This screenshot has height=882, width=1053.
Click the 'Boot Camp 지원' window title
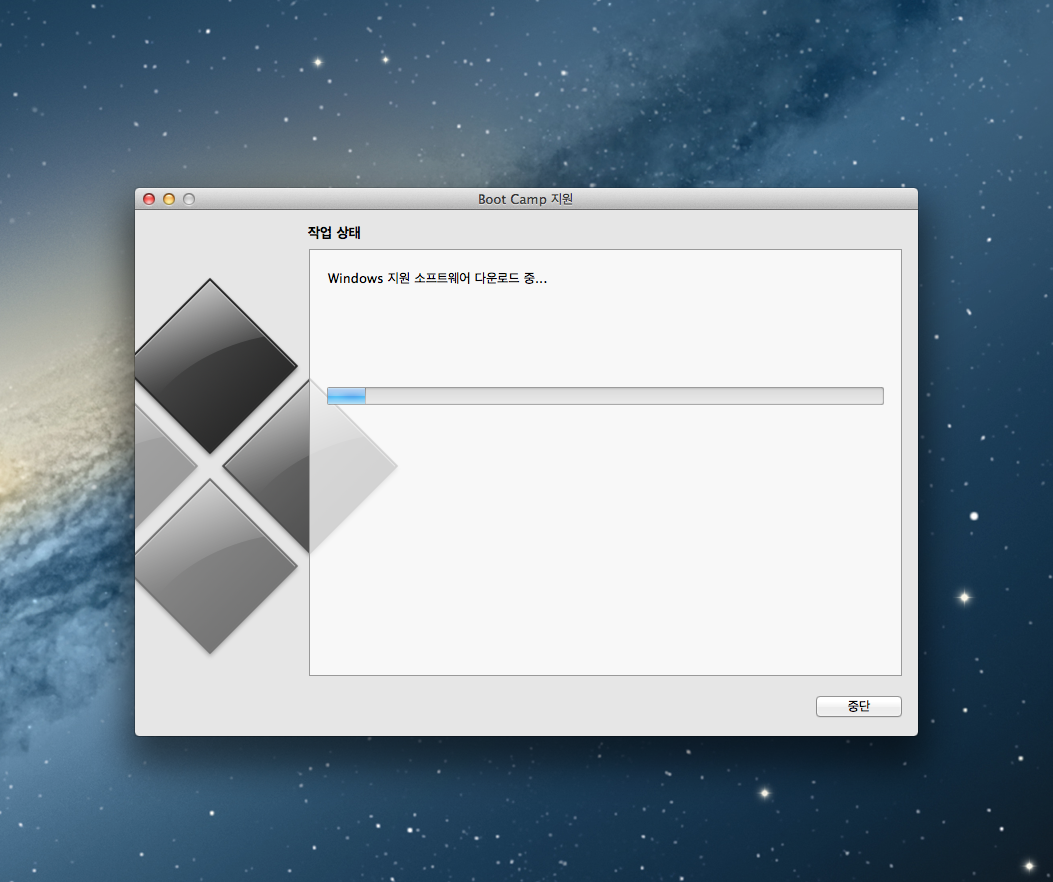coord(525,199)
